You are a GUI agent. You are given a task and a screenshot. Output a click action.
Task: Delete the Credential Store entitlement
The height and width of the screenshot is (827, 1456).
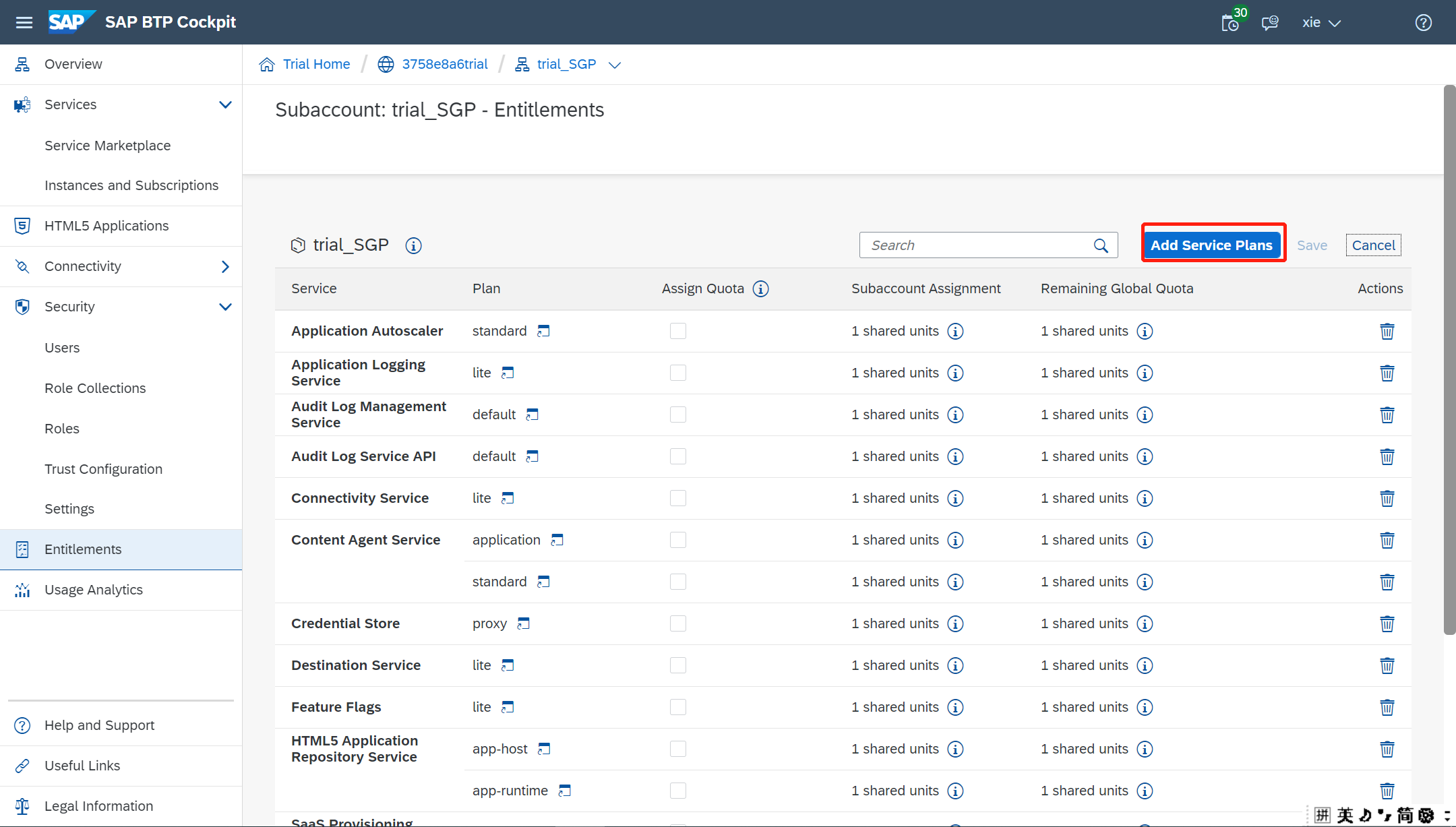tap(1387, 623)
